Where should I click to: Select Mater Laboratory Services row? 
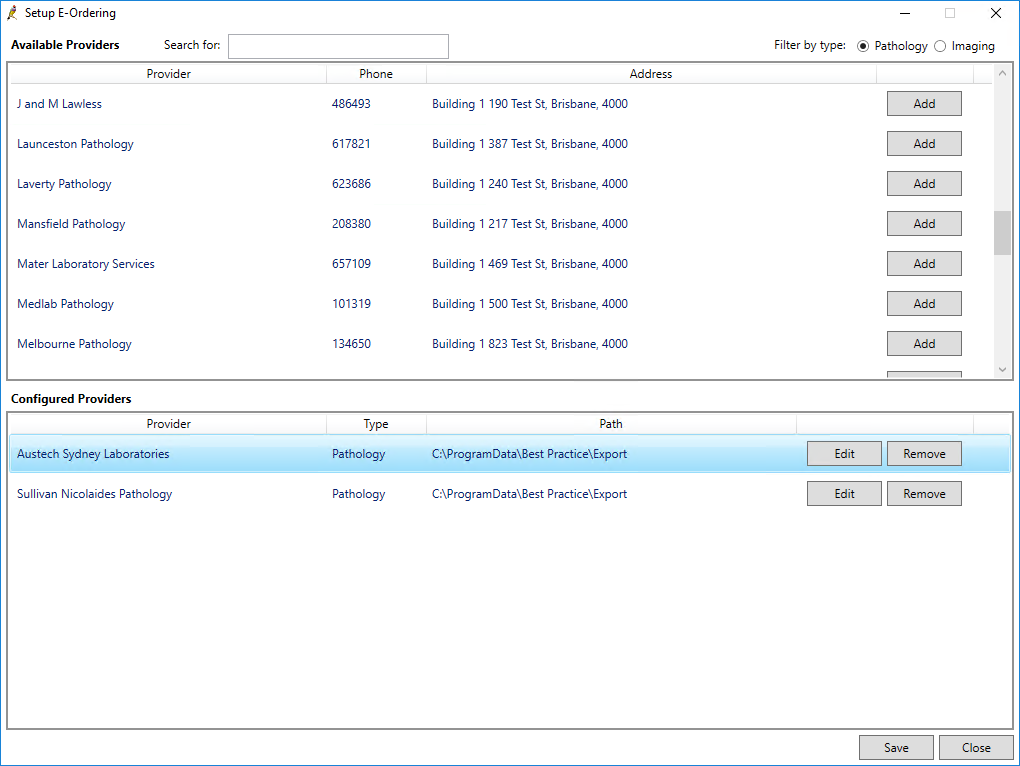coord(501,264)
